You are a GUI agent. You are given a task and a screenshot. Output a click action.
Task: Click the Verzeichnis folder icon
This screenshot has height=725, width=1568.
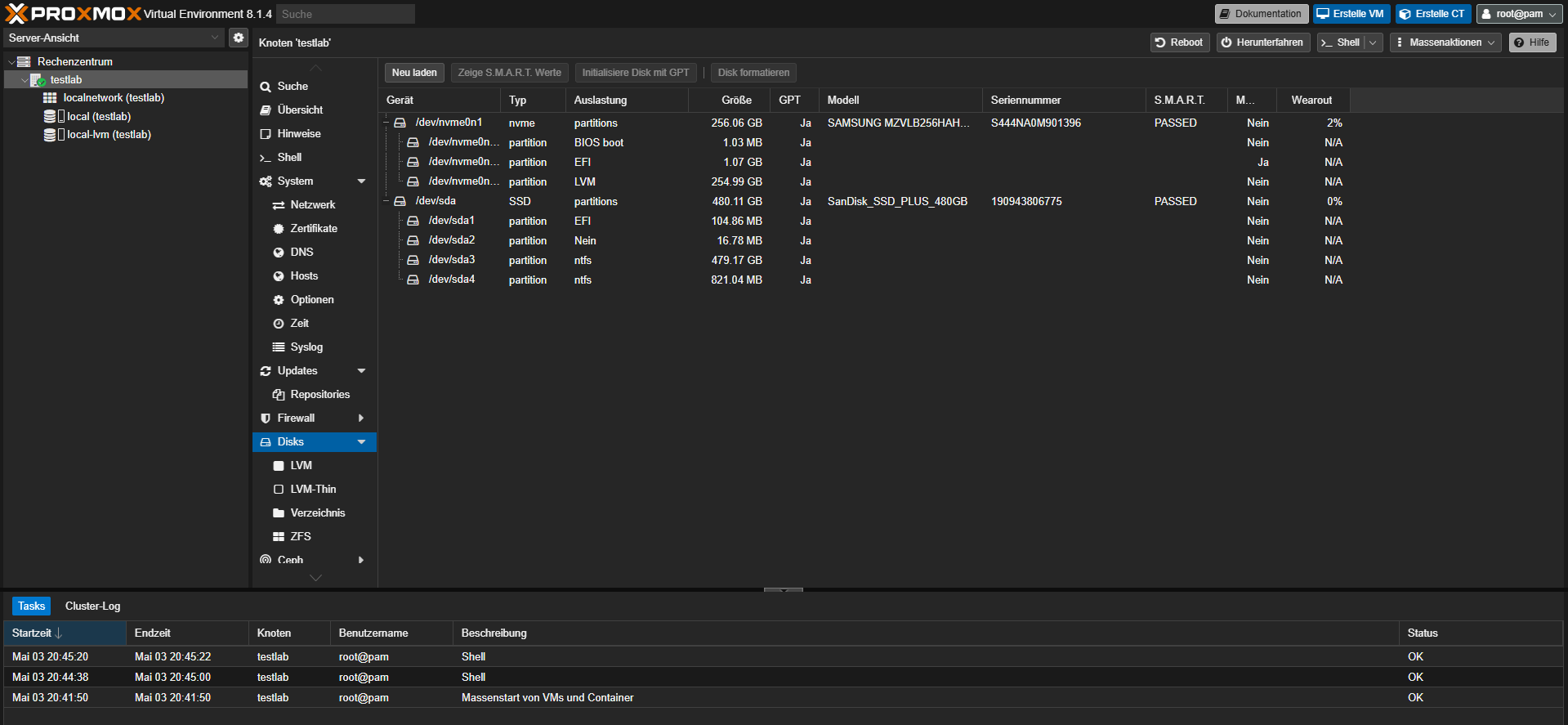(x=279, y=513)
